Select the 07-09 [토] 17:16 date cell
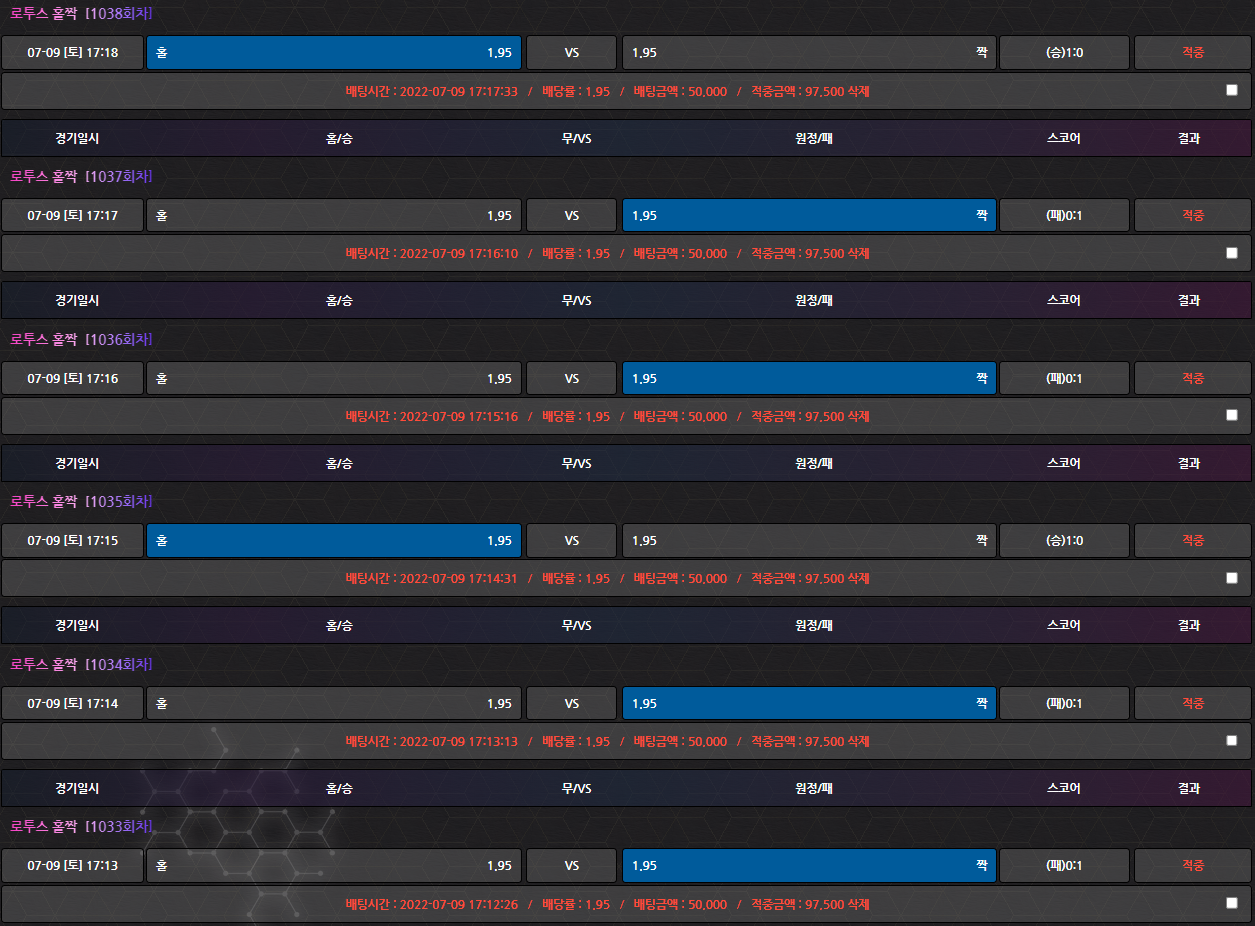The image size is (1255, 926). click(x=72, y=379)
